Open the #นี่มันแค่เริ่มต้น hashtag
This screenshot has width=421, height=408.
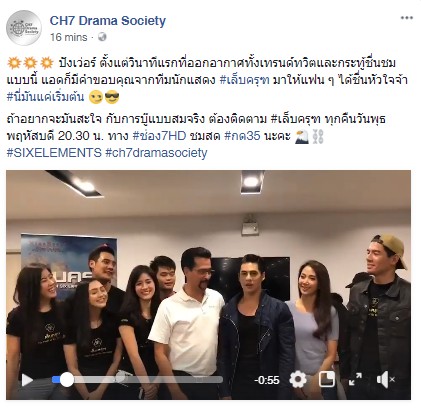(45, 97)
